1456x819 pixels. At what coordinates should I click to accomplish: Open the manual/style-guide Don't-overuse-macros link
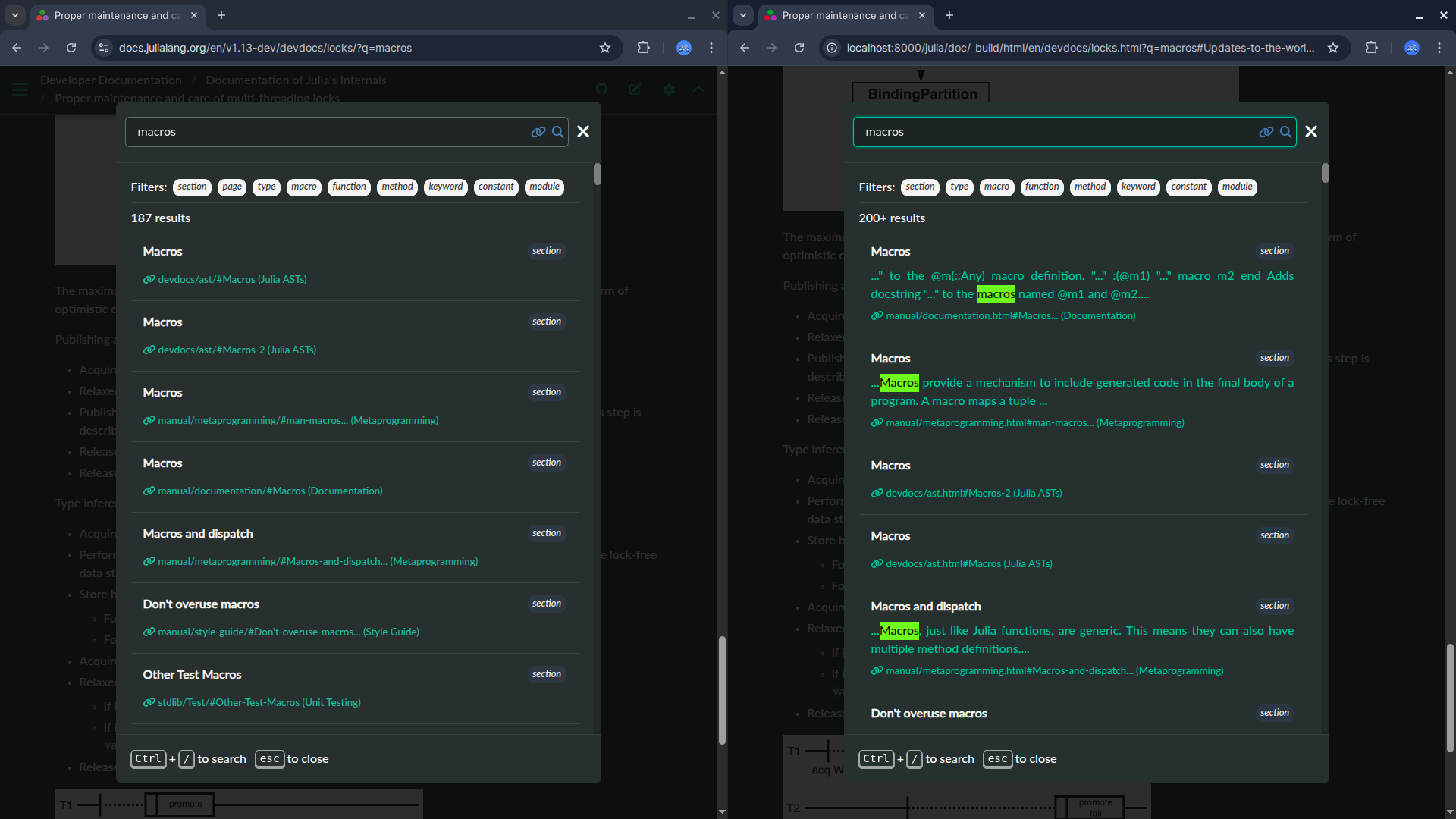(288, 632)
